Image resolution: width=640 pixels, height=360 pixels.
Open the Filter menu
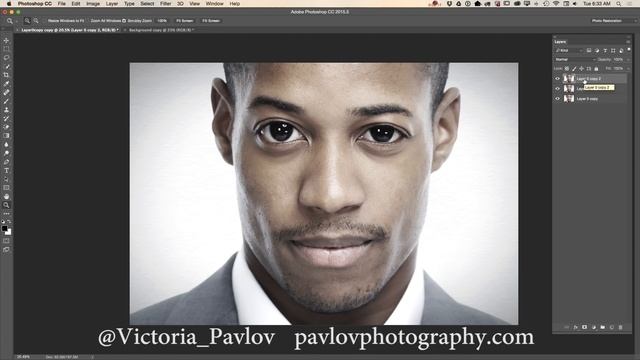(x=165, y=4)
